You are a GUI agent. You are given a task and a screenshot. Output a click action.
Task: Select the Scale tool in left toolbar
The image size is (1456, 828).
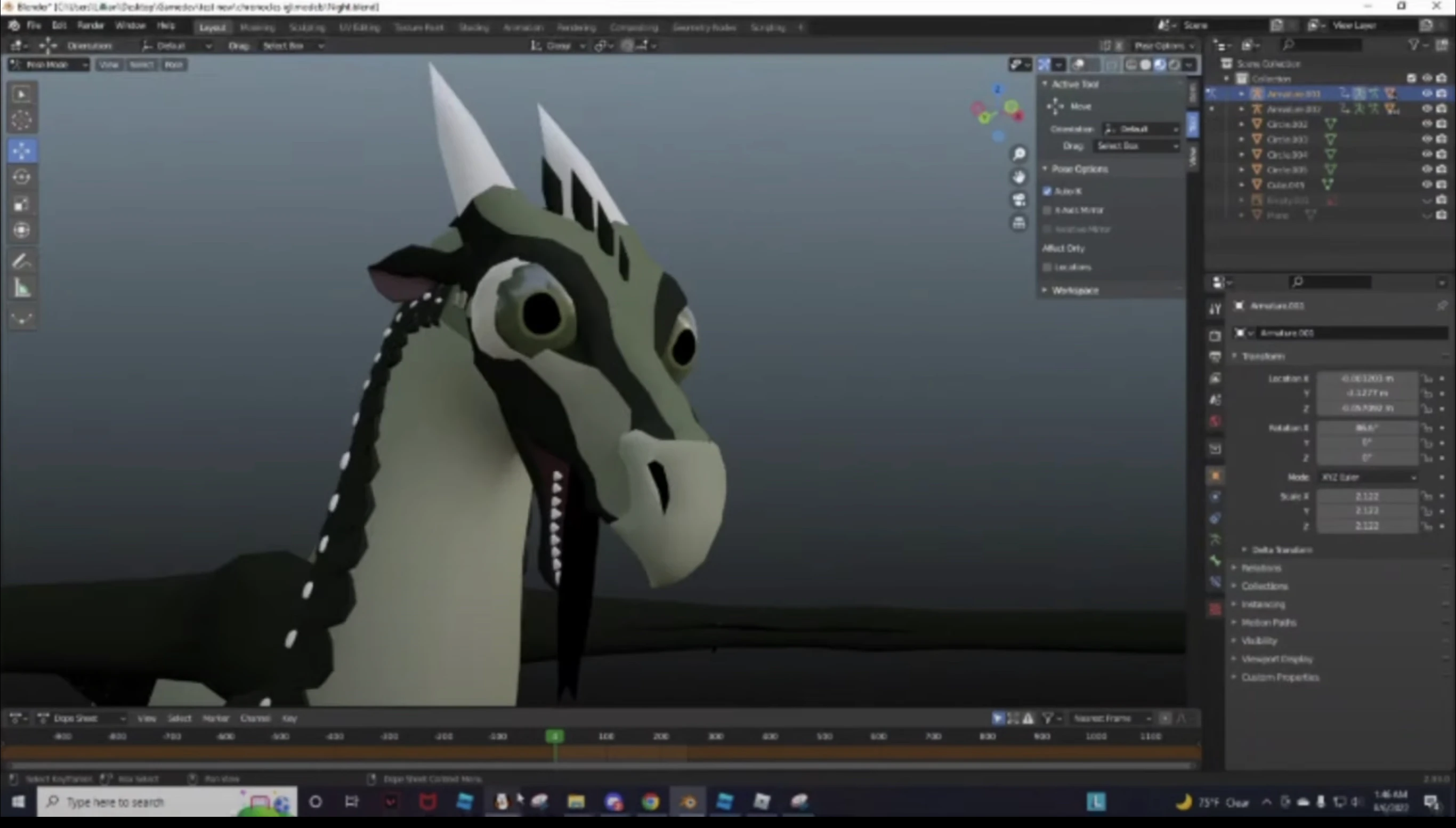click(22, 204)
